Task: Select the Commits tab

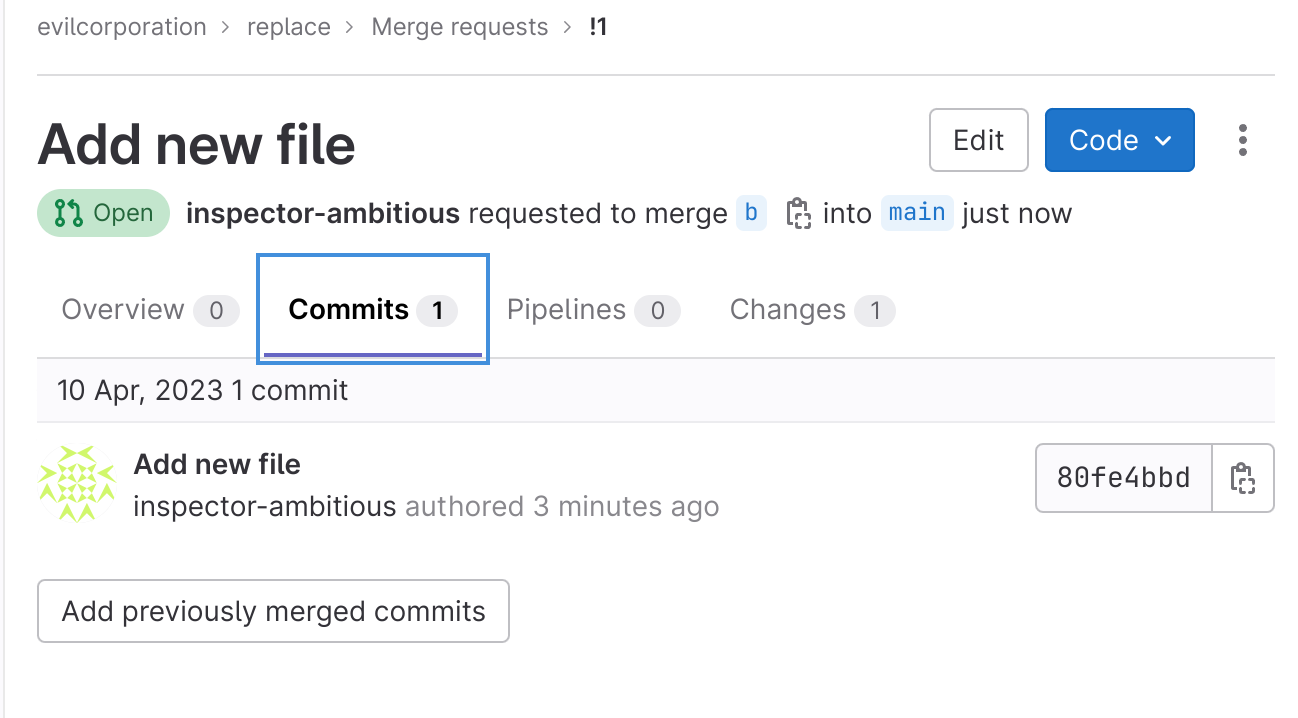Action: [372, 310]
